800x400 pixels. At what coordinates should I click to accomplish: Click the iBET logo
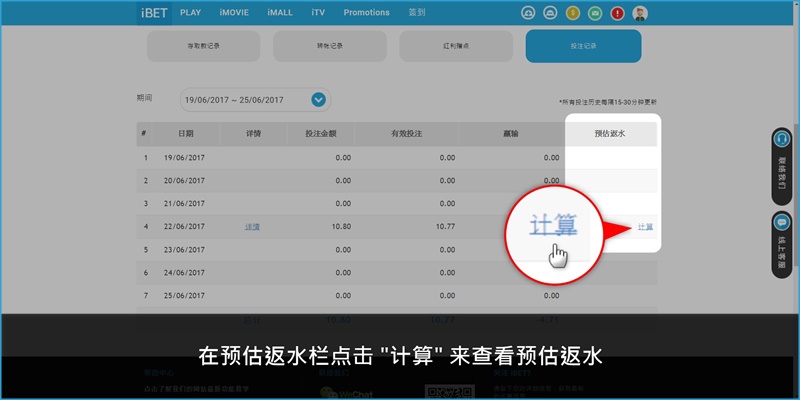pyautogui.click(x=154, y=13)
